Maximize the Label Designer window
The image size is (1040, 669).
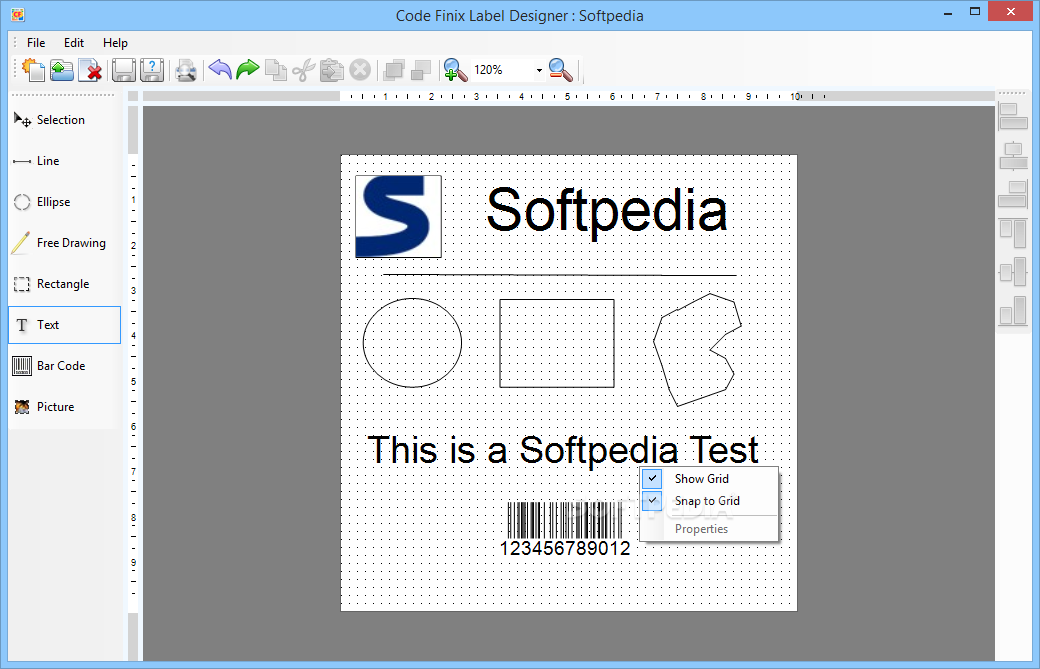click(974, 12)
